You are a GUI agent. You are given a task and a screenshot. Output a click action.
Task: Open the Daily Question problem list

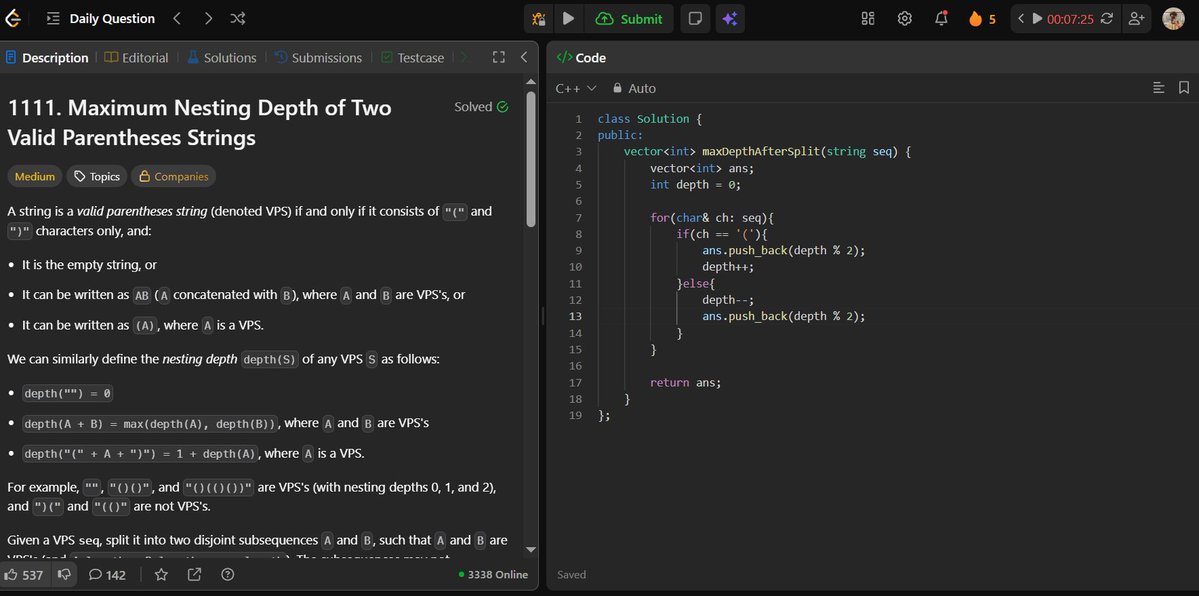click(x=100, y=18)
